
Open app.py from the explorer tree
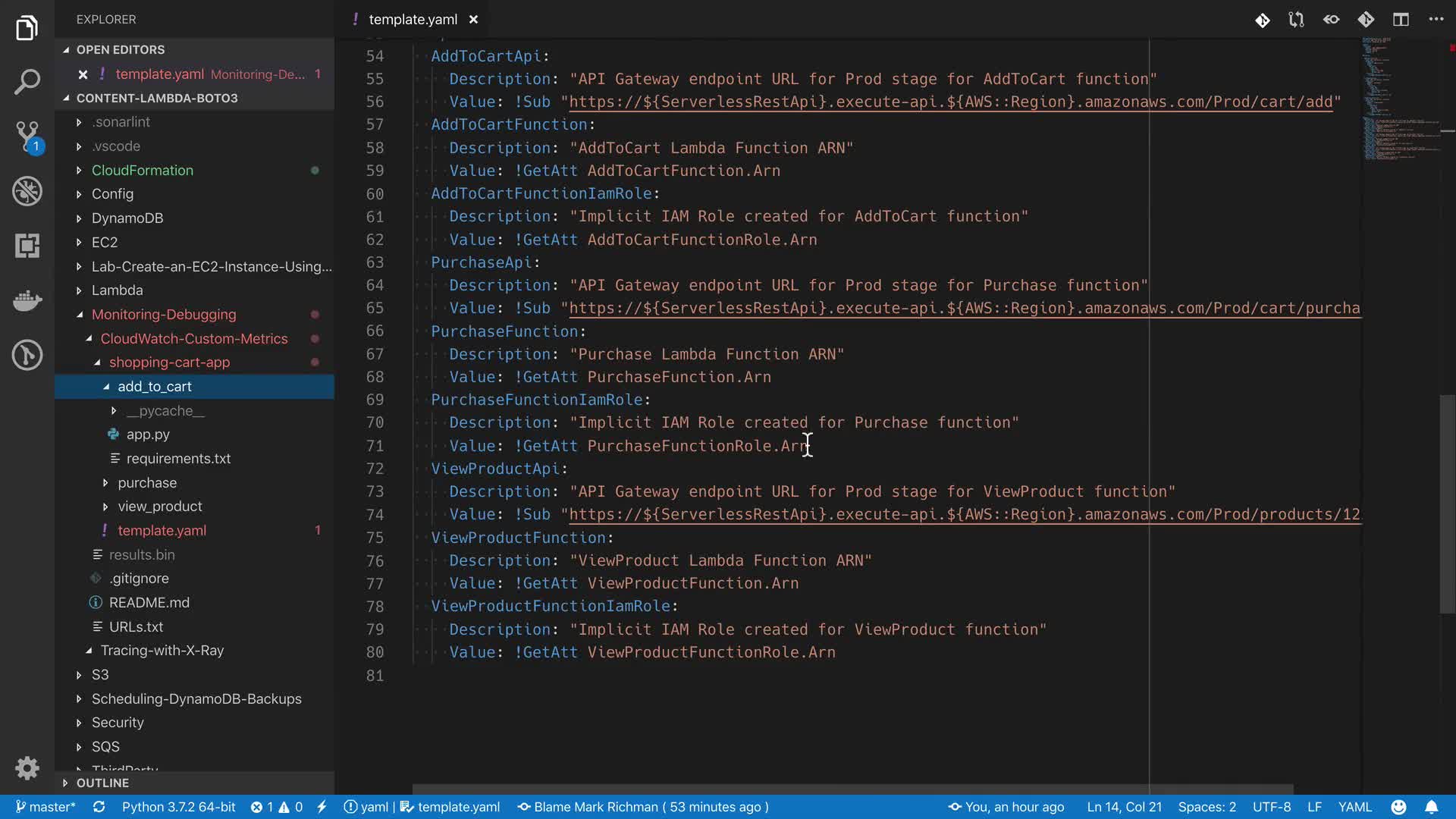148,435
